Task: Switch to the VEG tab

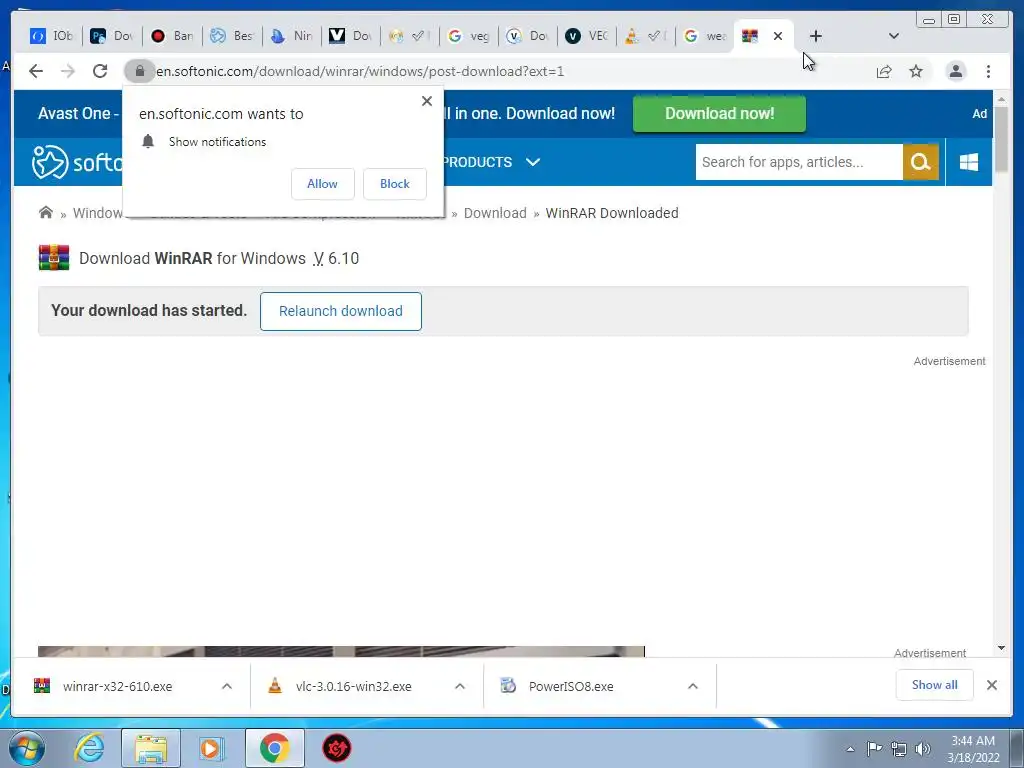Action: click(x=587, y=36)
